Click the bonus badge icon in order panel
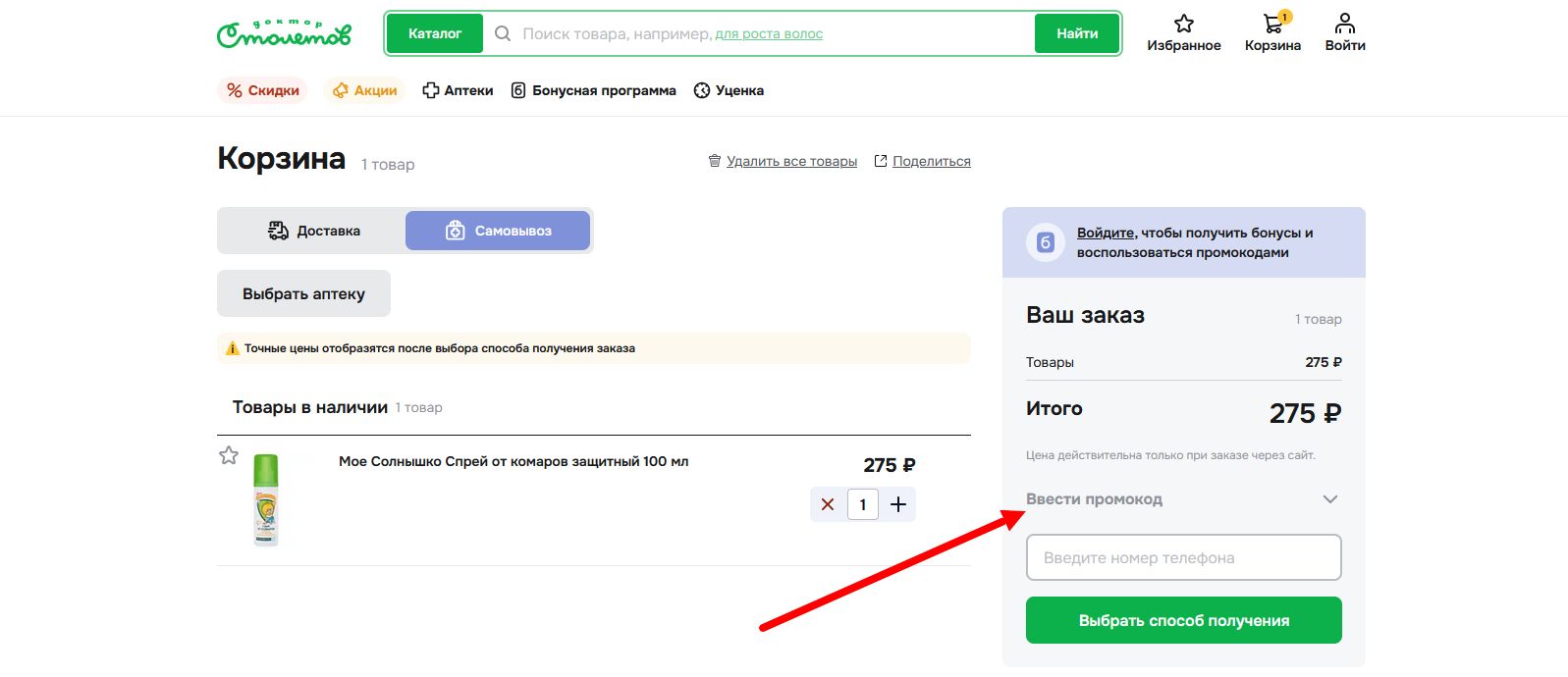The width and height of the screenshot is (1568, 677). (1046, 242)
